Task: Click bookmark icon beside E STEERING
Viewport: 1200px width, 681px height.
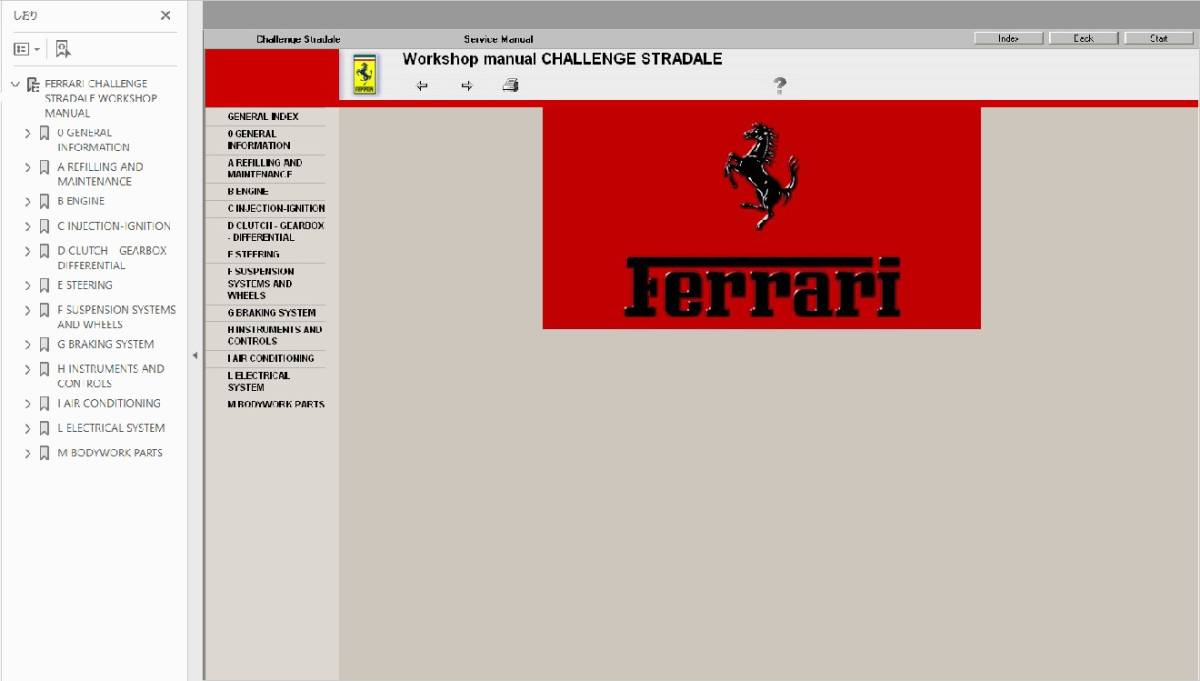Action: coord(44,285)
